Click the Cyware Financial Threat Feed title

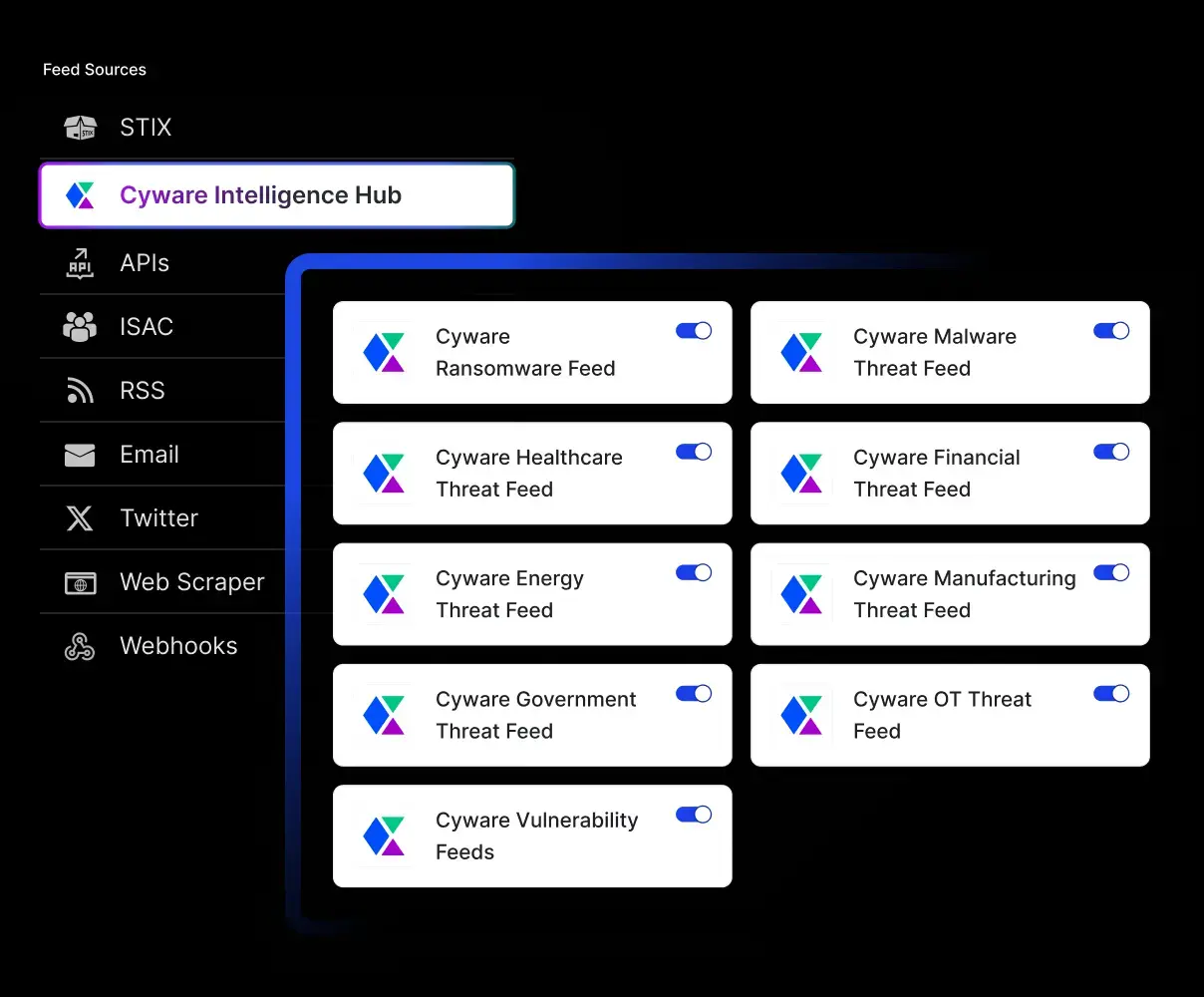click(x=937, y=474)
